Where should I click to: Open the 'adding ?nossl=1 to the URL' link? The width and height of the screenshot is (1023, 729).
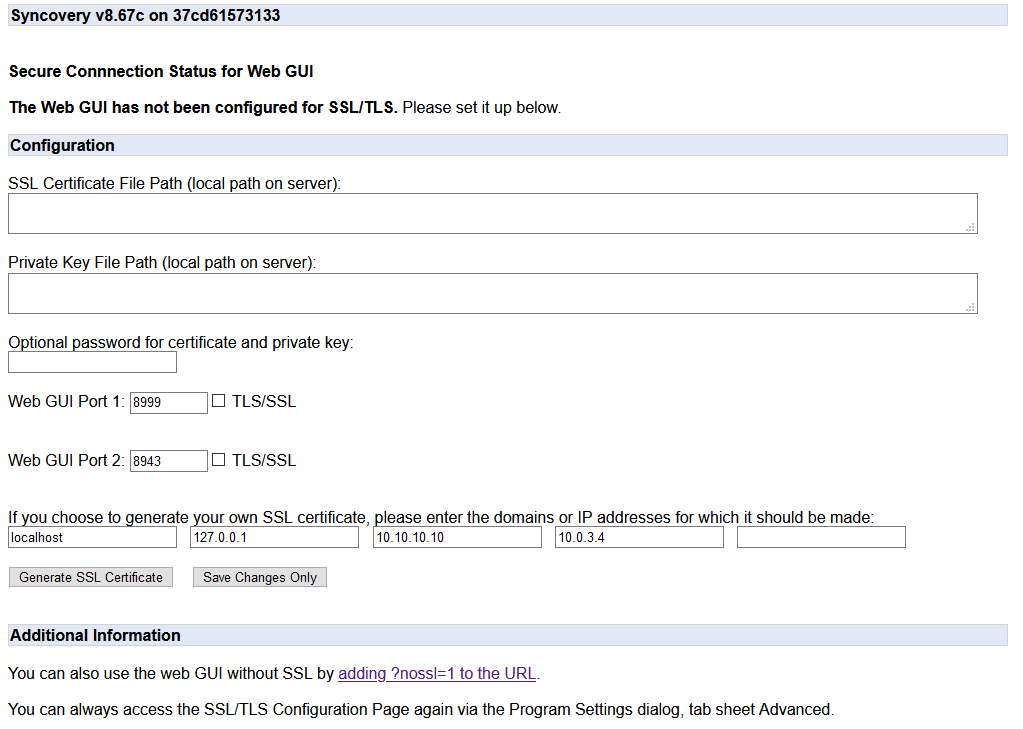[x=437, y=674]
